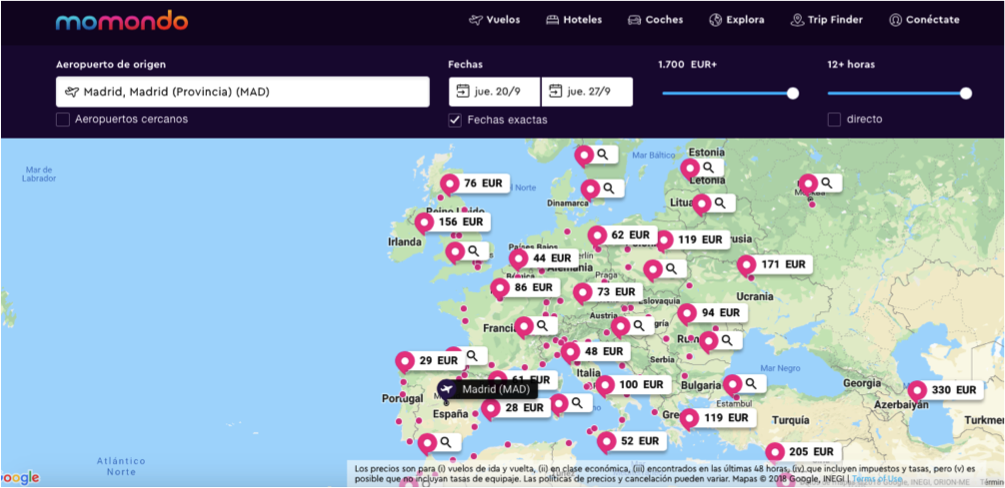Select the 156 EUR map pin near Irlanda
Image resolution: width=1005 pixels, height=488 pixels.
click(x=453, y=223)
